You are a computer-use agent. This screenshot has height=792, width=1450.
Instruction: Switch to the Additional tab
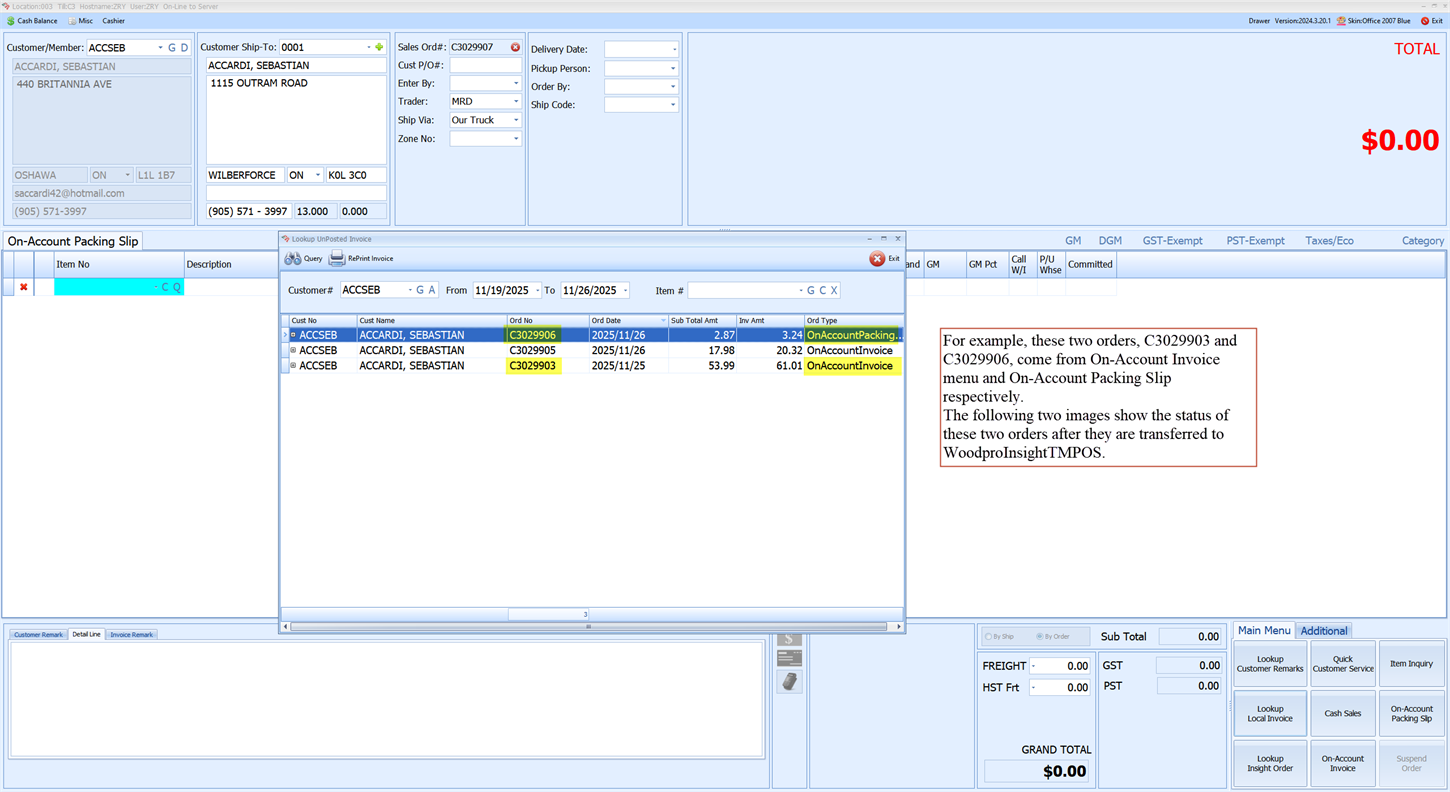click(x=1324, y=631)
